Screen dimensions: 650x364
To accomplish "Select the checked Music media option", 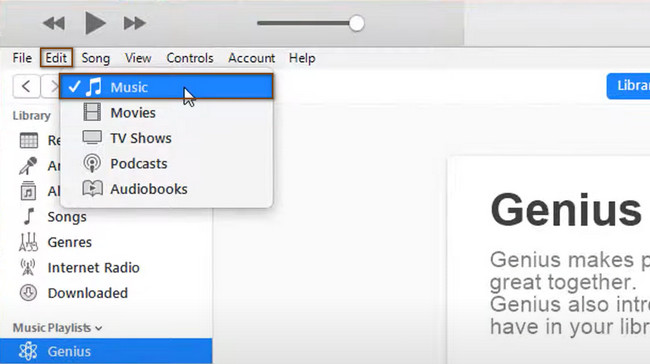I will point(167,87).
